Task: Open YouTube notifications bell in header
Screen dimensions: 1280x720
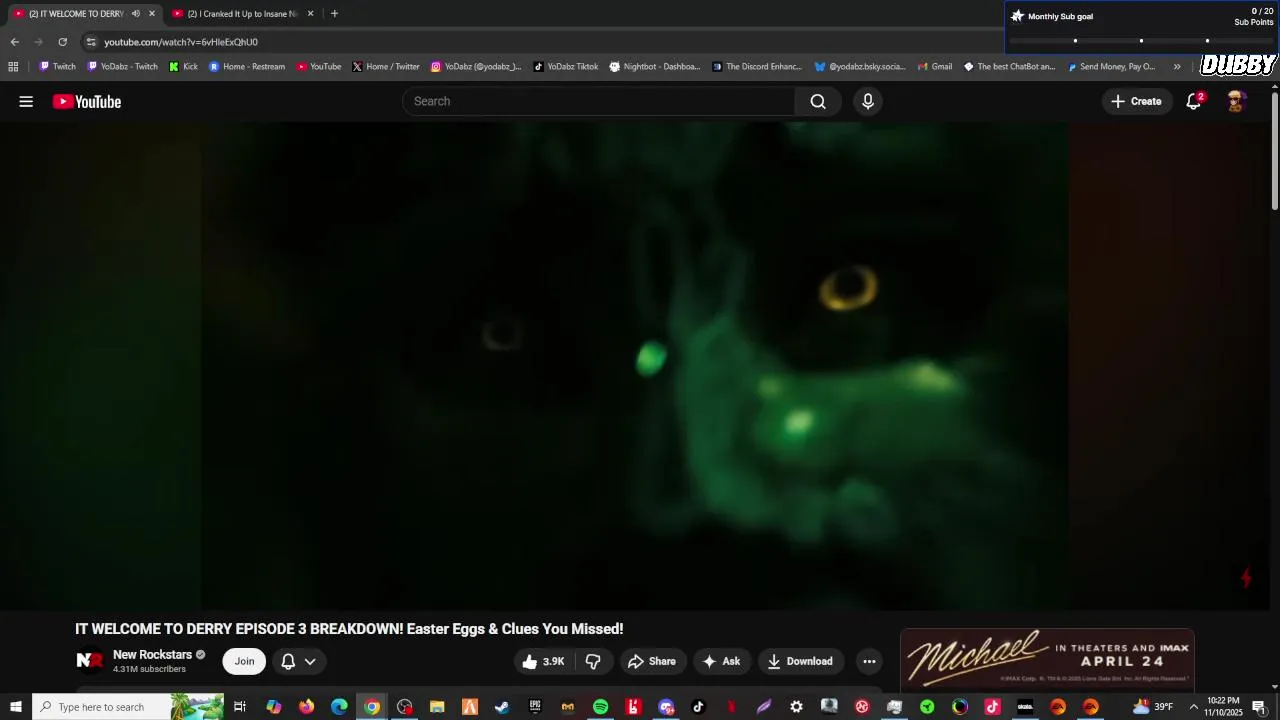Action: tap(1194, 101)
